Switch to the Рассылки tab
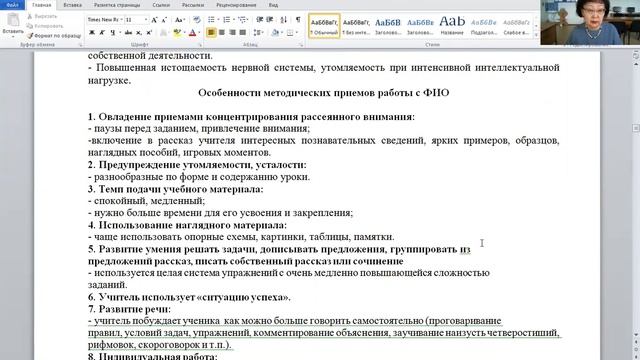This screenshot has height=360, width=640. (x=193, y=5)
